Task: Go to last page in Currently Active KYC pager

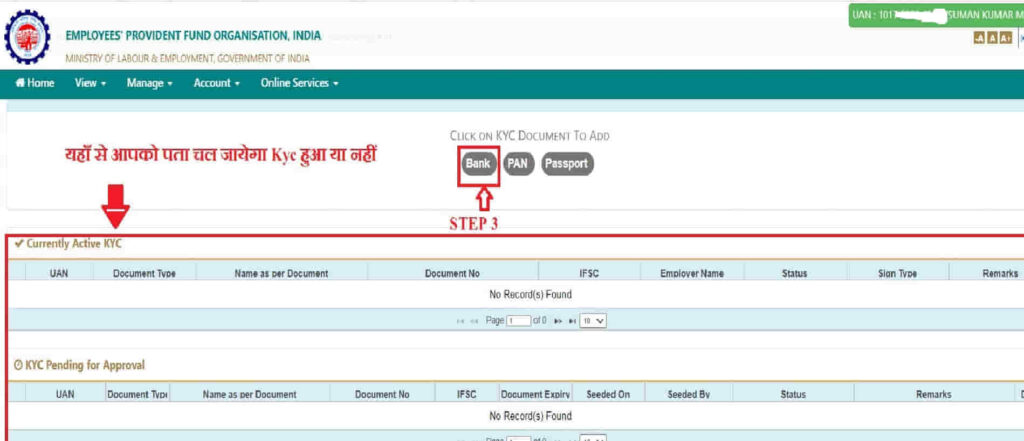Action: click(x=571, y=321)
